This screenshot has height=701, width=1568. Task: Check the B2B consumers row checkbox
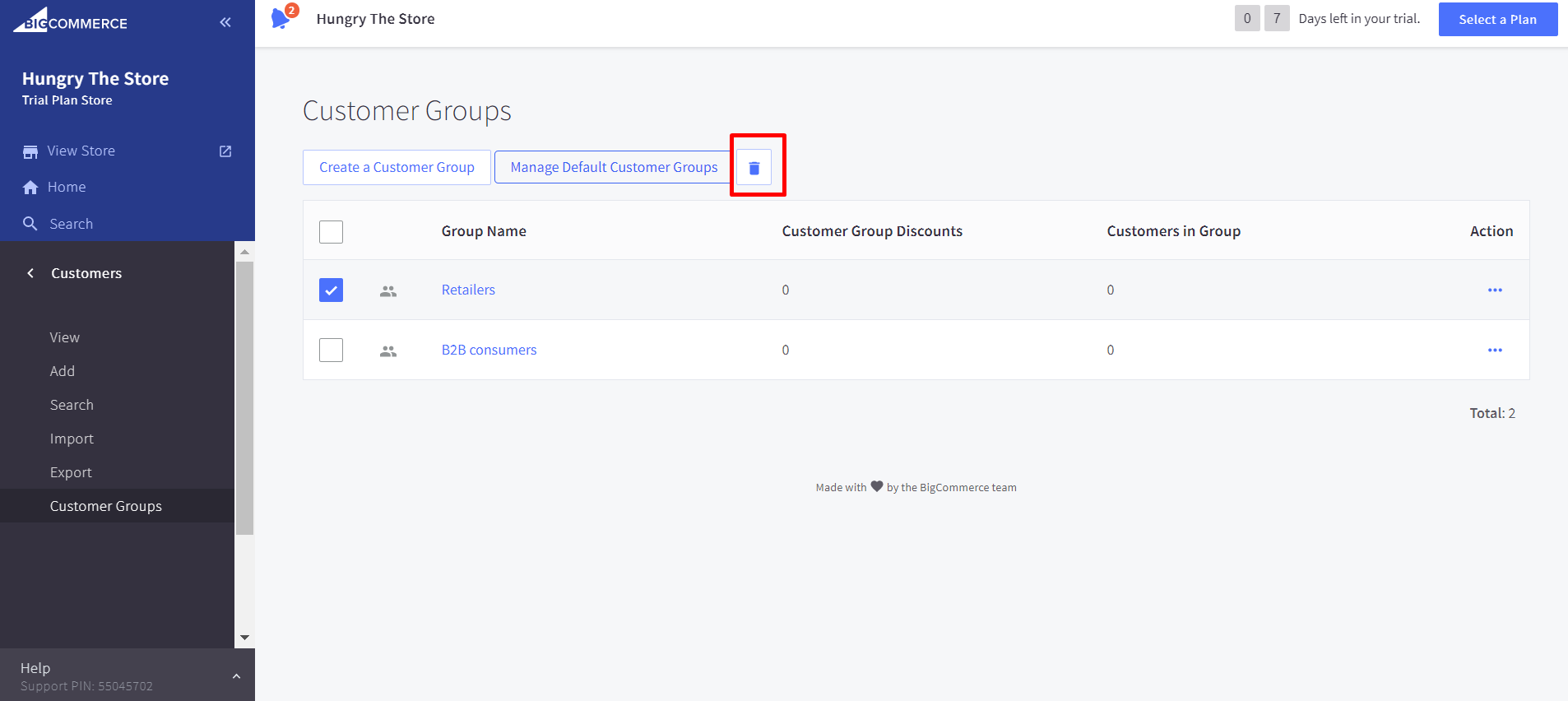(331, 350)
